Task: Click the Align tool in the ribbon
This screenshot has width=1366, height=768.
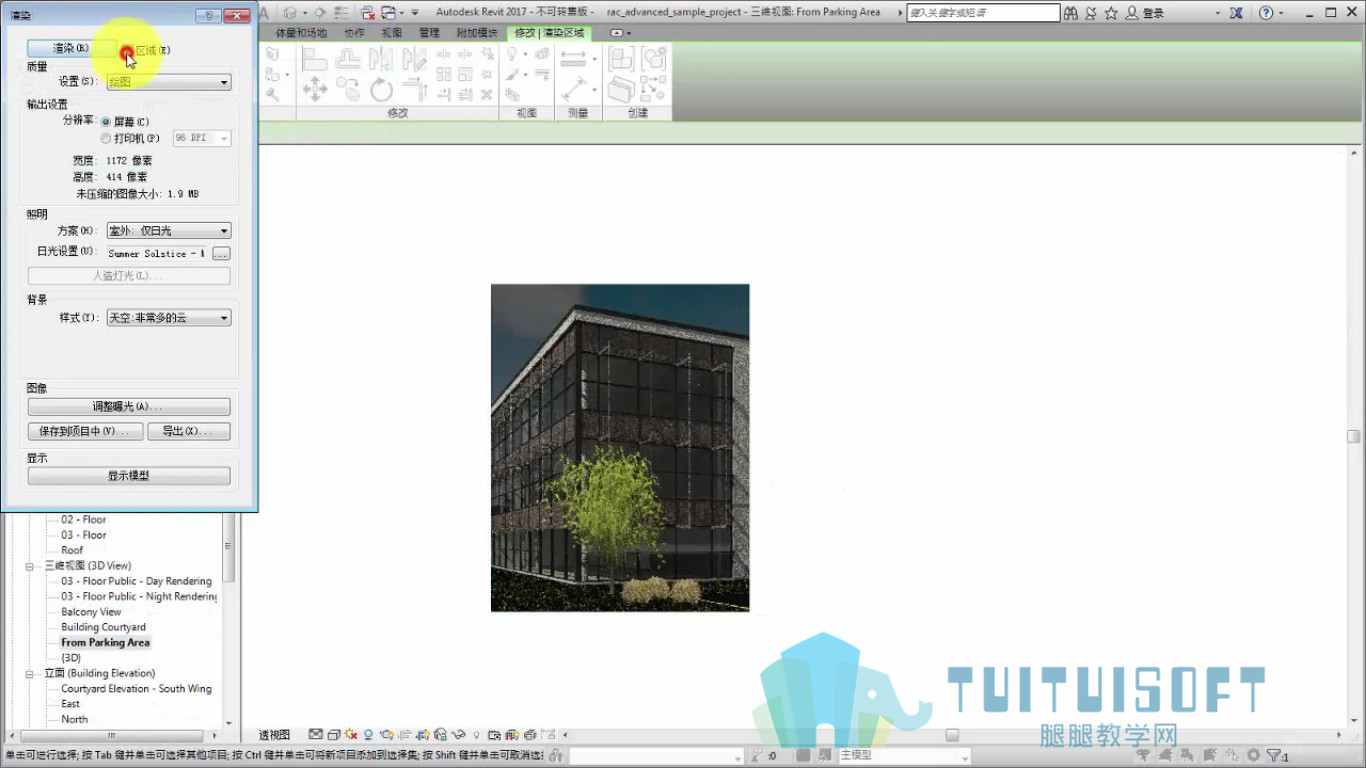Action: point(315,58)
